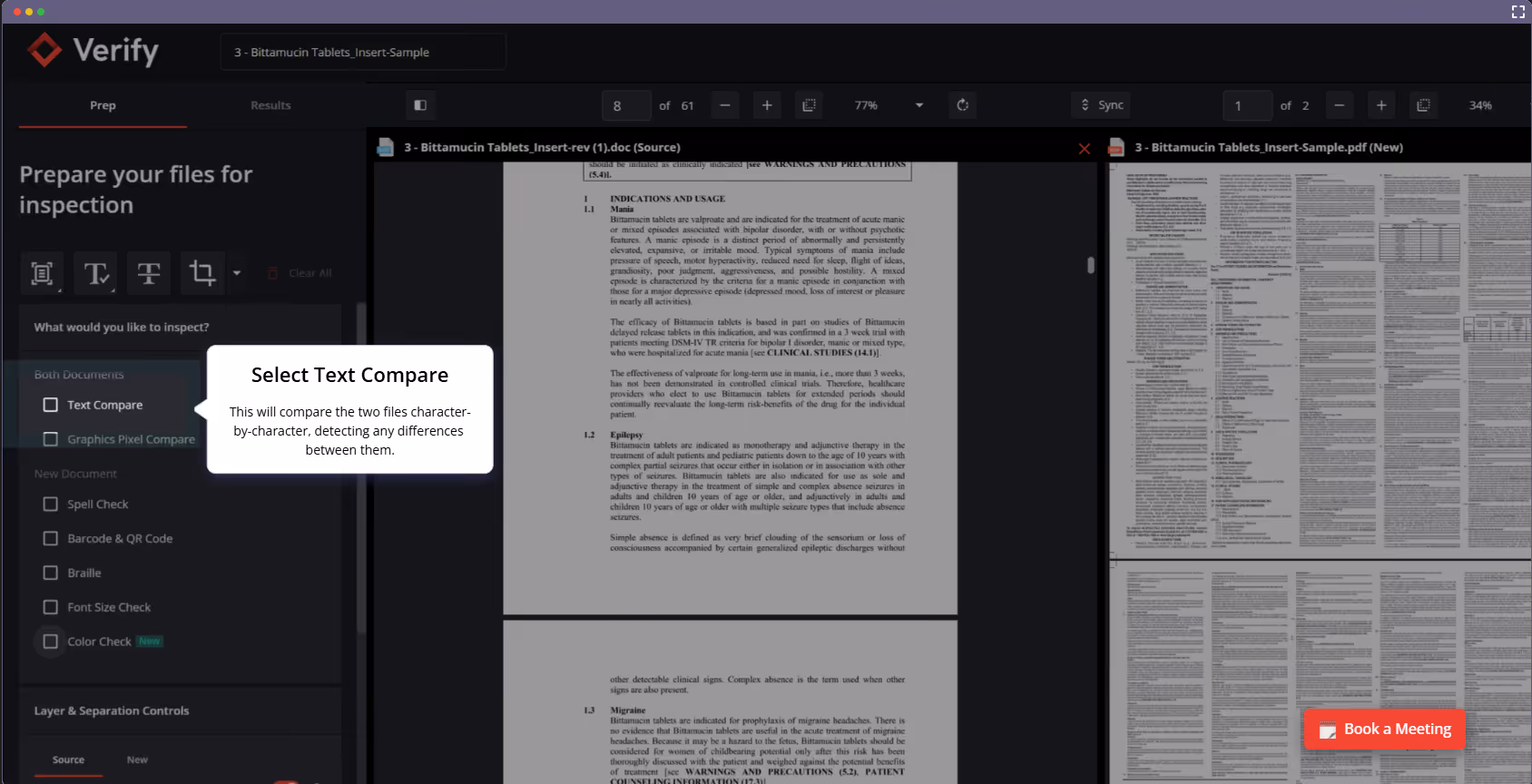
Task: Enable the Braille checkbox
Action: pyautogui.click(x=51, y=573)
